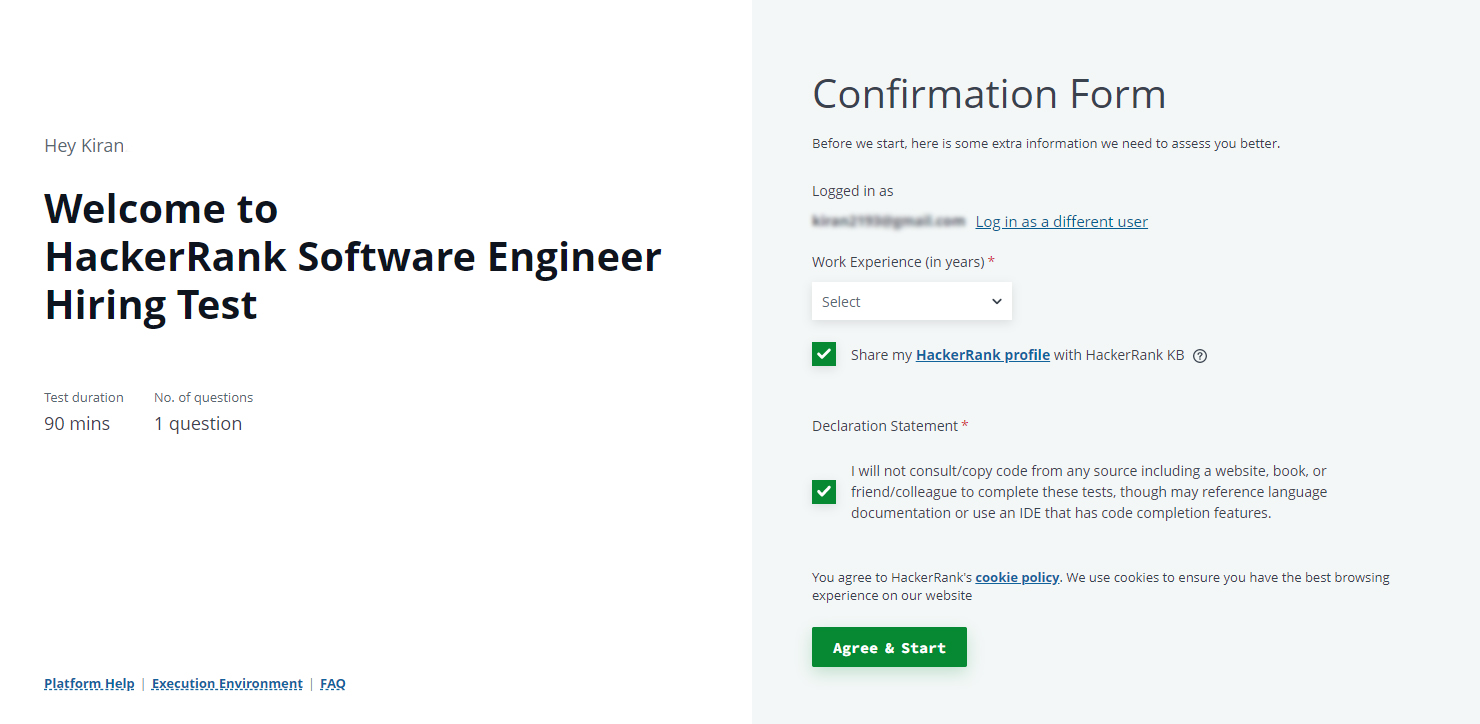This screenshot has height=724, width=1480.
Task: Open the cookie policy link
Action: click(1017, 578)
